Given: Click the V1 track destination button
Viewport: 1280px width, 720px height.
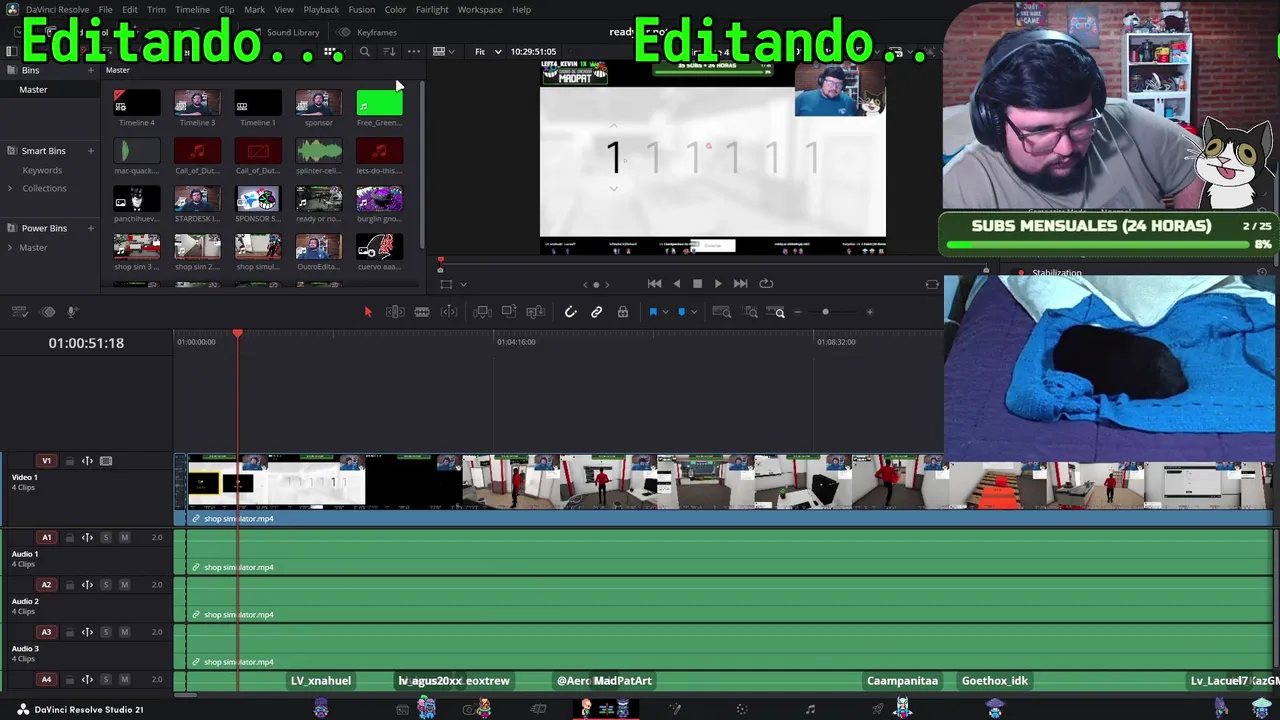Looking at the screenshot, I should [x=46, y=461].
